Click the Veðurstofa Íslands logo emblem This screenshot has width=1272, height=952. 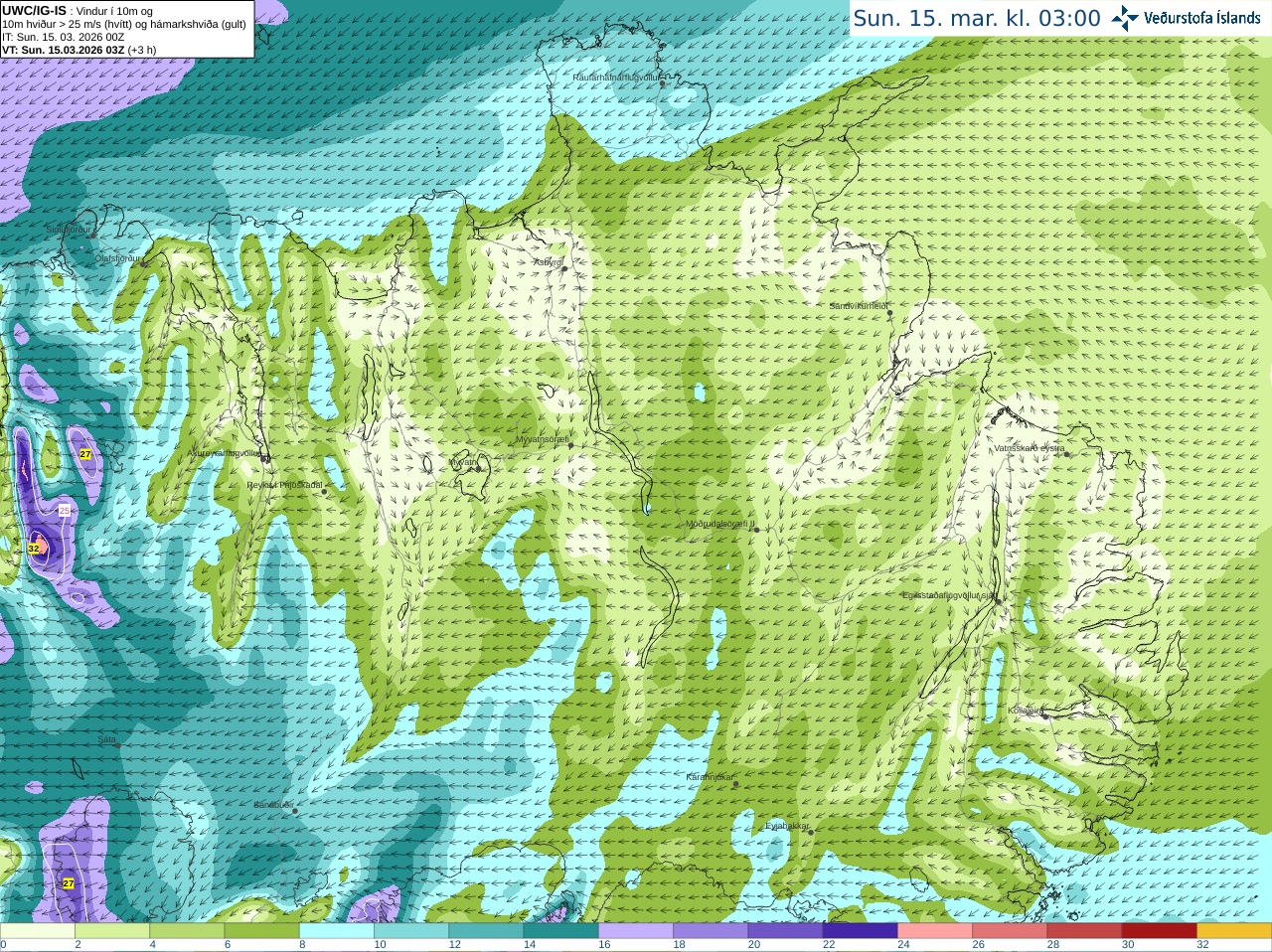point(1124,18)
